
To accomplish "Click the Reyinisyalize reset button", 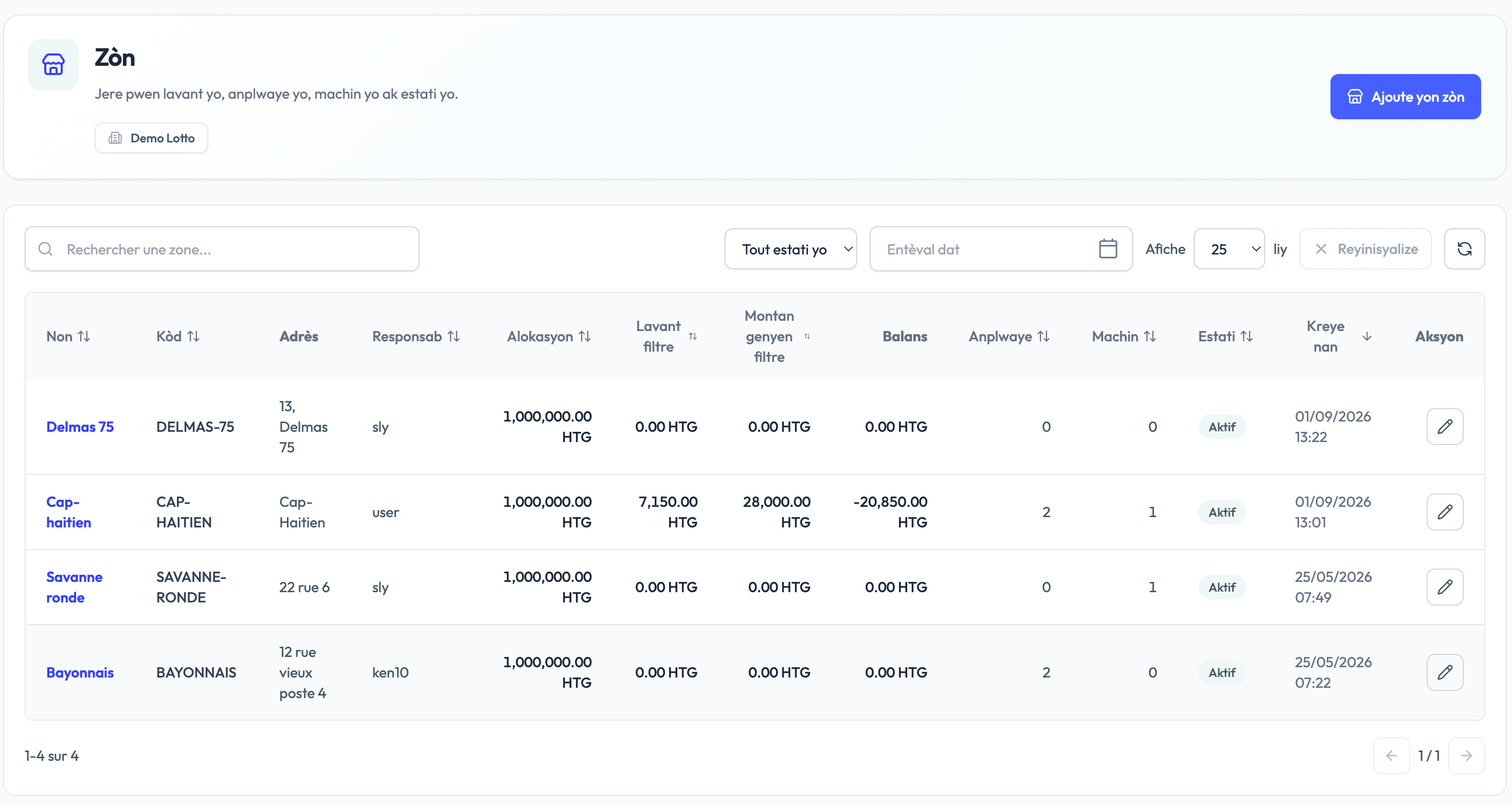I will tap(1365, 249).
